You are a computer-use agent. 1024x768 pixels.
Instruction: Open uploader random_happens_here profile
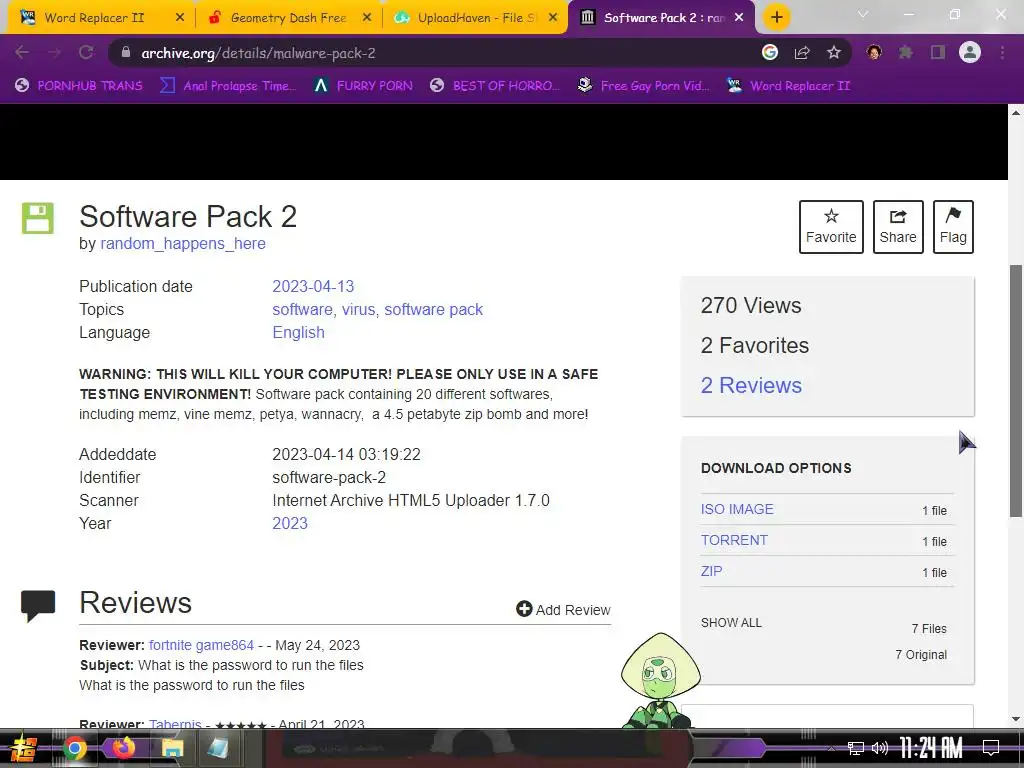[183, 244]
